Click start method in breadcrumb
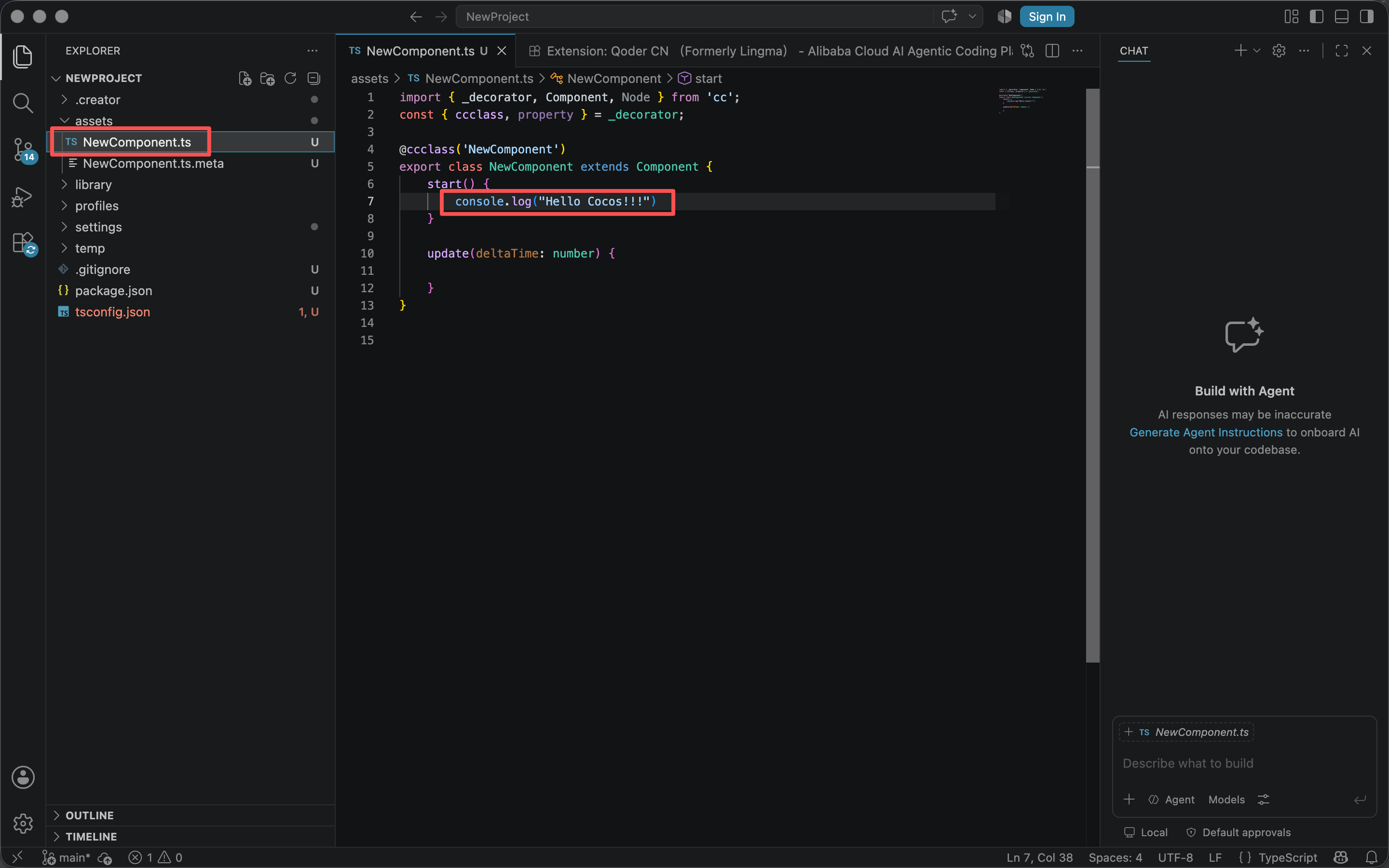The height and width of the screenshot is (868, 1389). tap(700, 78)
